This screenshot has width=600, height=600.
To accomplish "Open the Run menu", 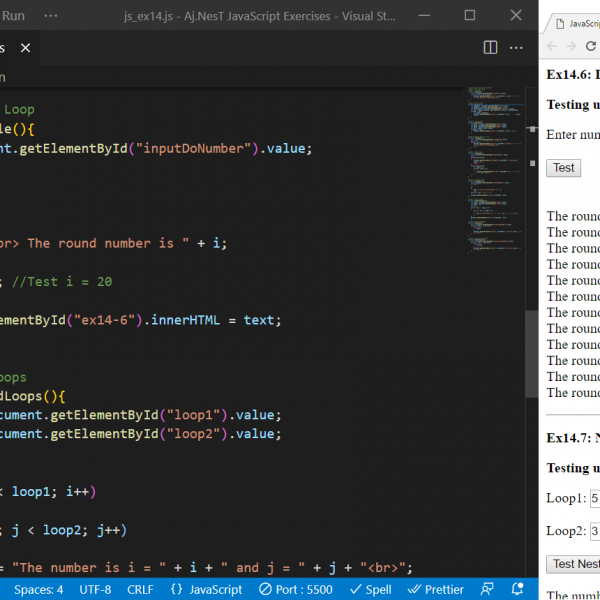I will 14,15.
